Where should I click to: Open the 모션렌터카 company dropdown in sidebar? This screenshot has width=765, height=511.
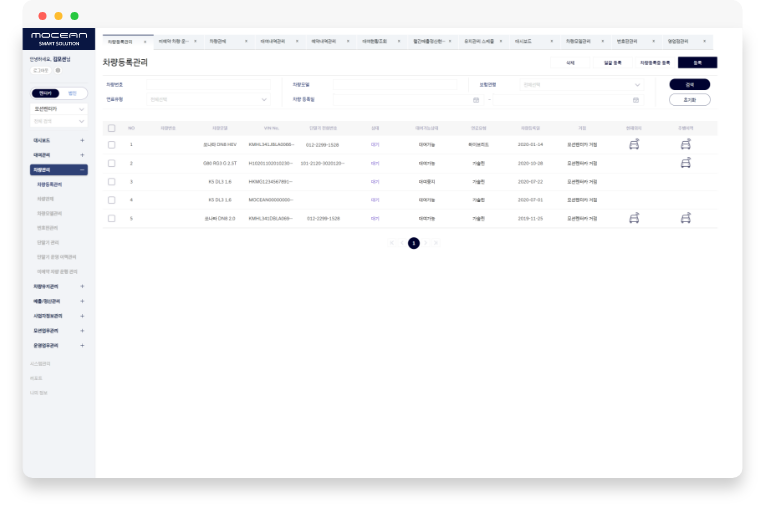click(59, 109)
